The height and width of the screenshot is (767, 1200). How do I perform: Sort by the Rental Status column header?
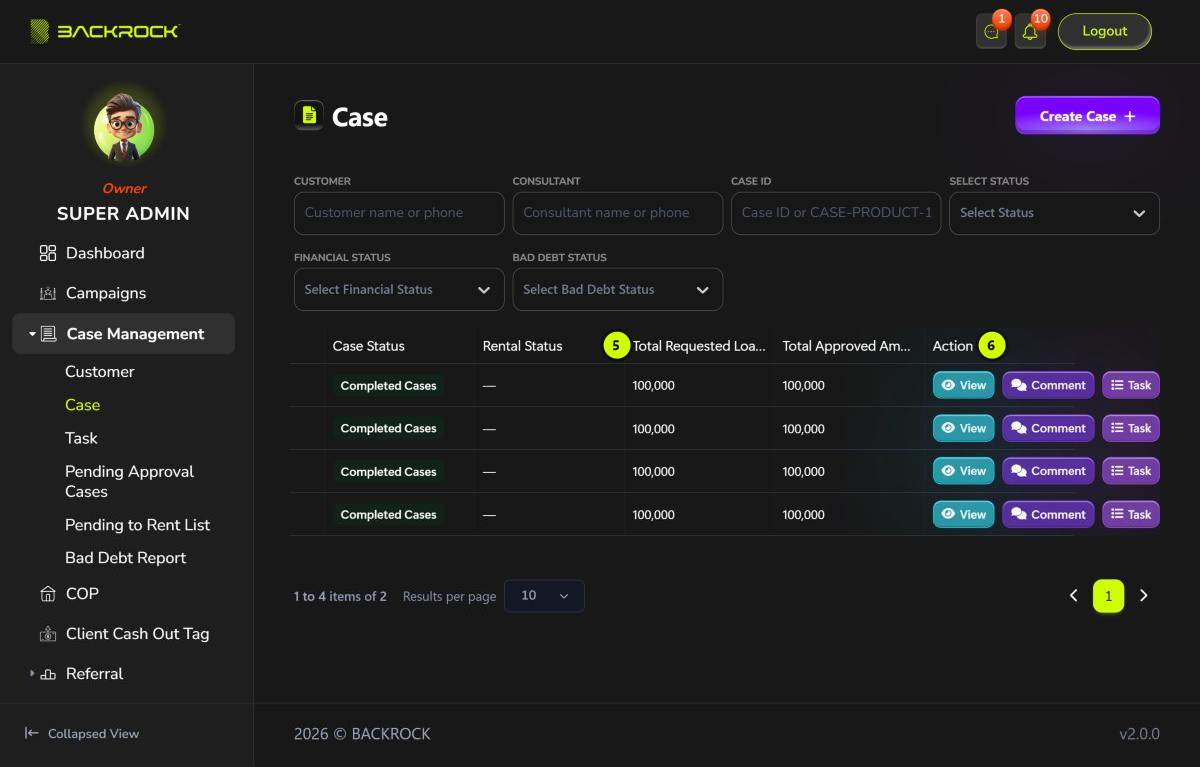point(523,346)
